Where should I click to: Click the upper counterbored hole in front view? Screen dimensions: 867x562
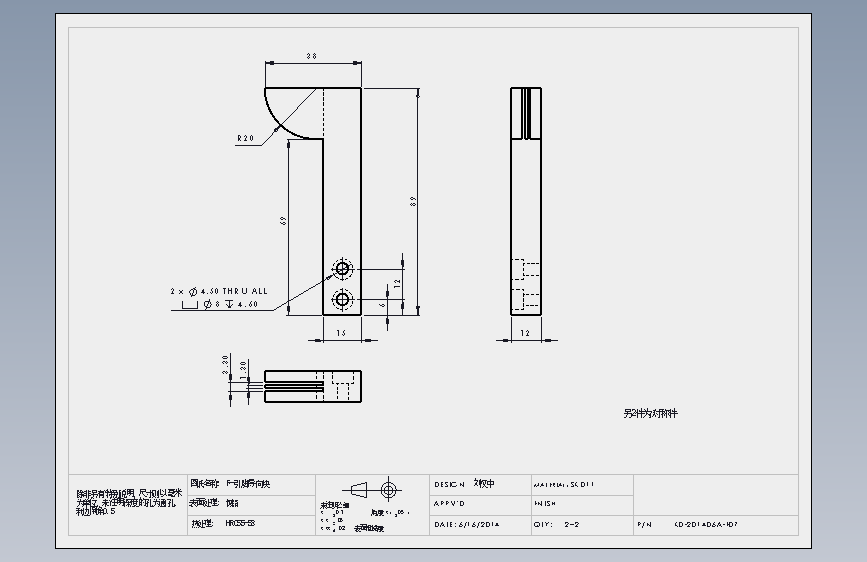point(342,269)
